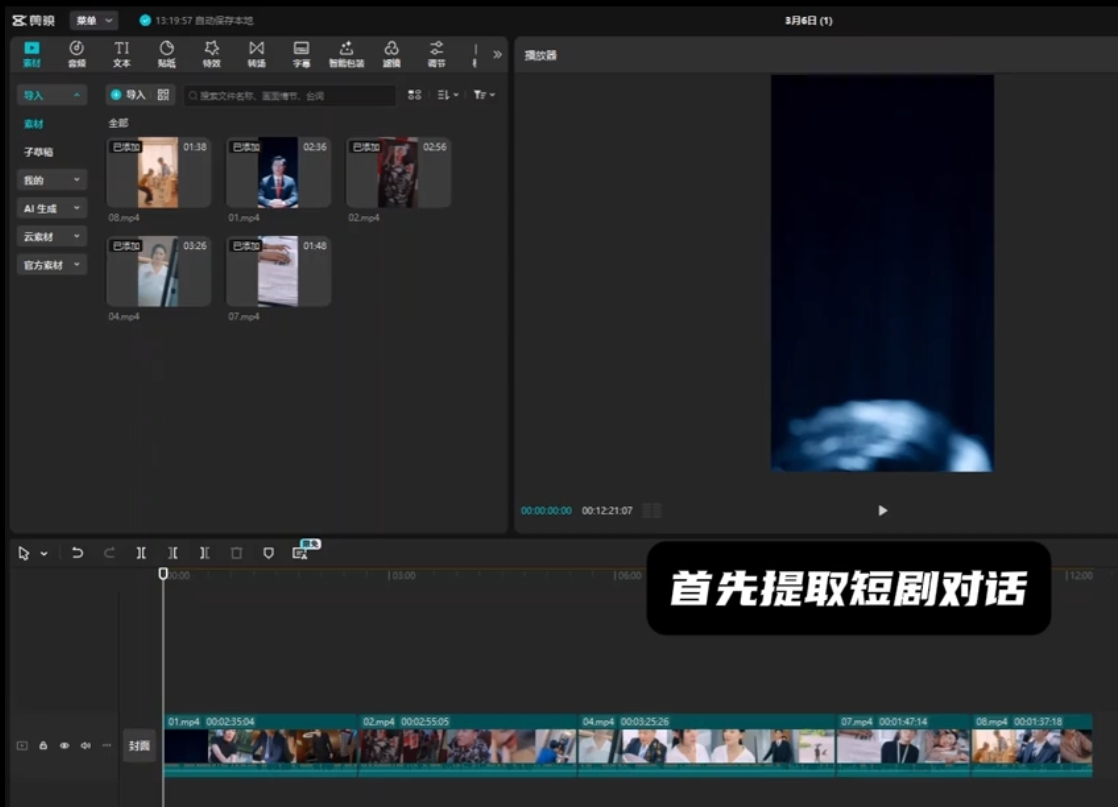
Task: Open the 转场 transitions panel
Action: (256, 53)
